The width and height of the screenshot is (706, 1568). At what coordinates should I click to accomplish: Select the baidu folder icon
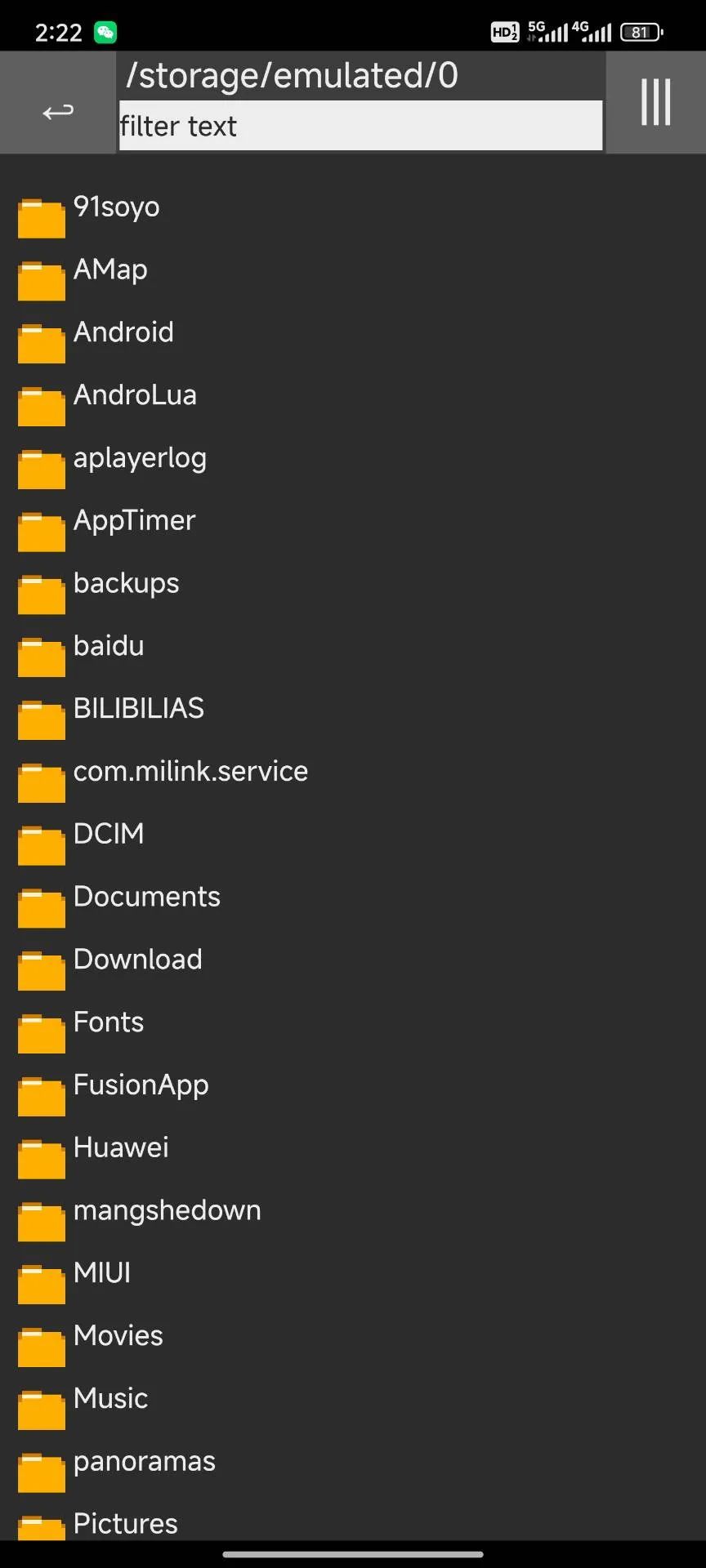42,657
